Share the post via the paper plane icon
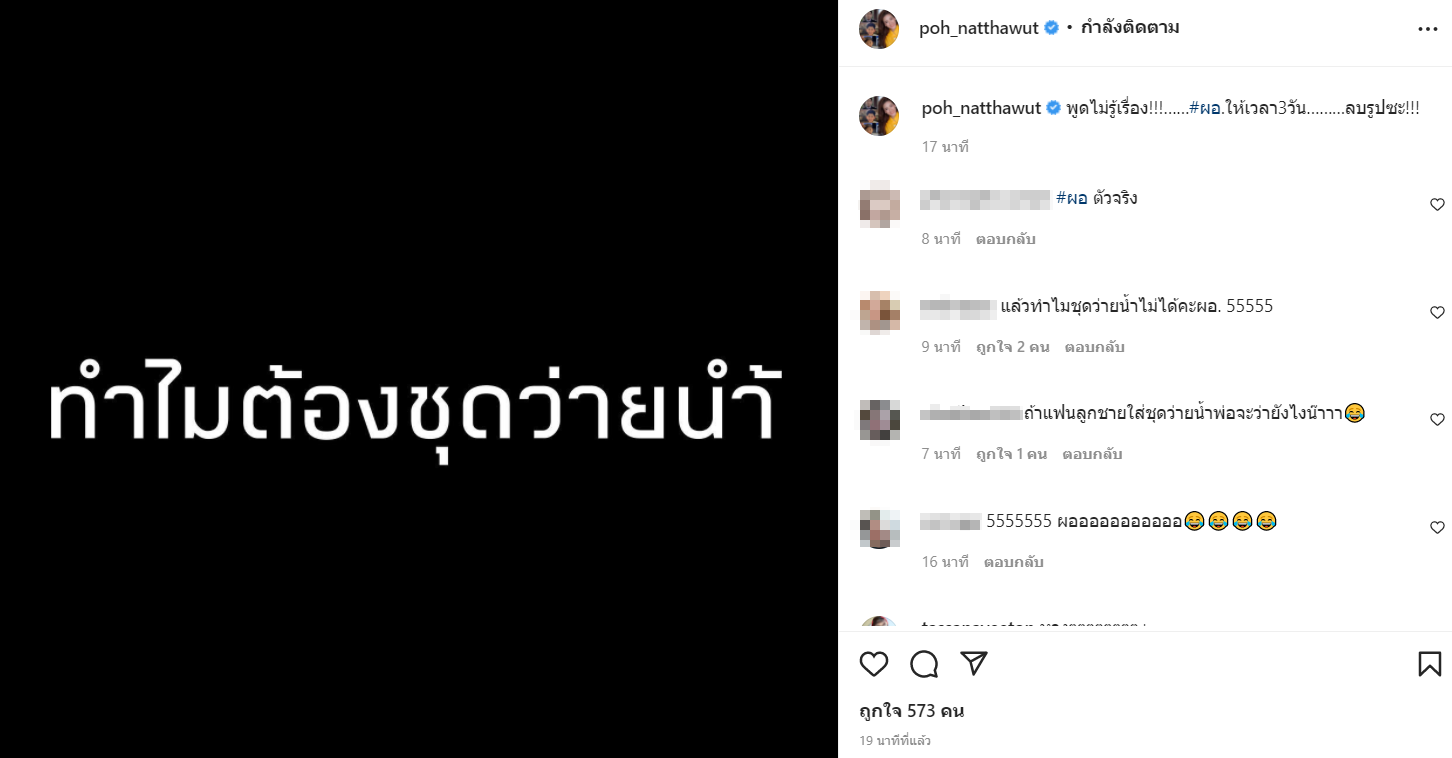 click(974, 664)
